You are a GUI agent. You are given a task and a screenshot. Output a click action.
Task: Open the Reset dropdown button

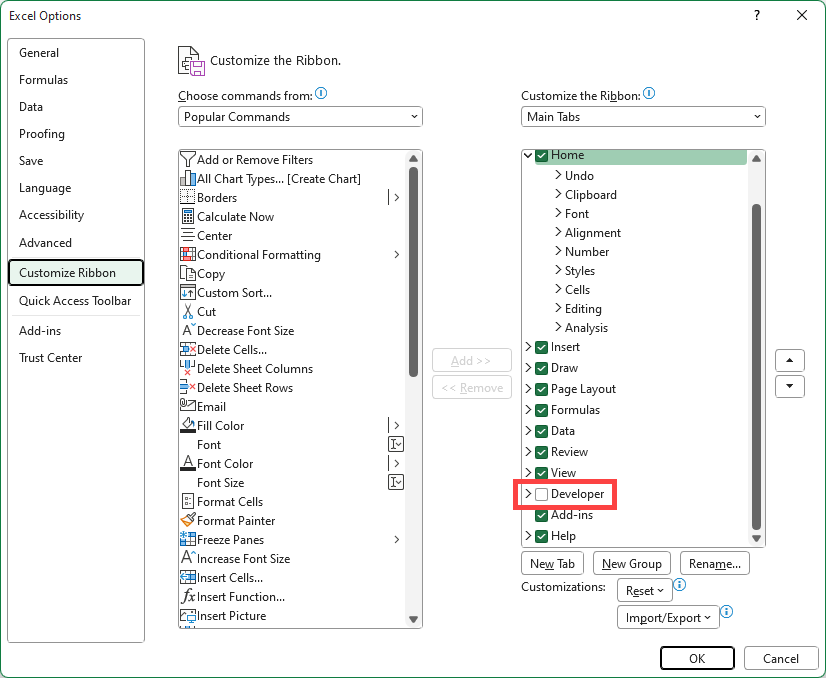click(x=644, y=591)
